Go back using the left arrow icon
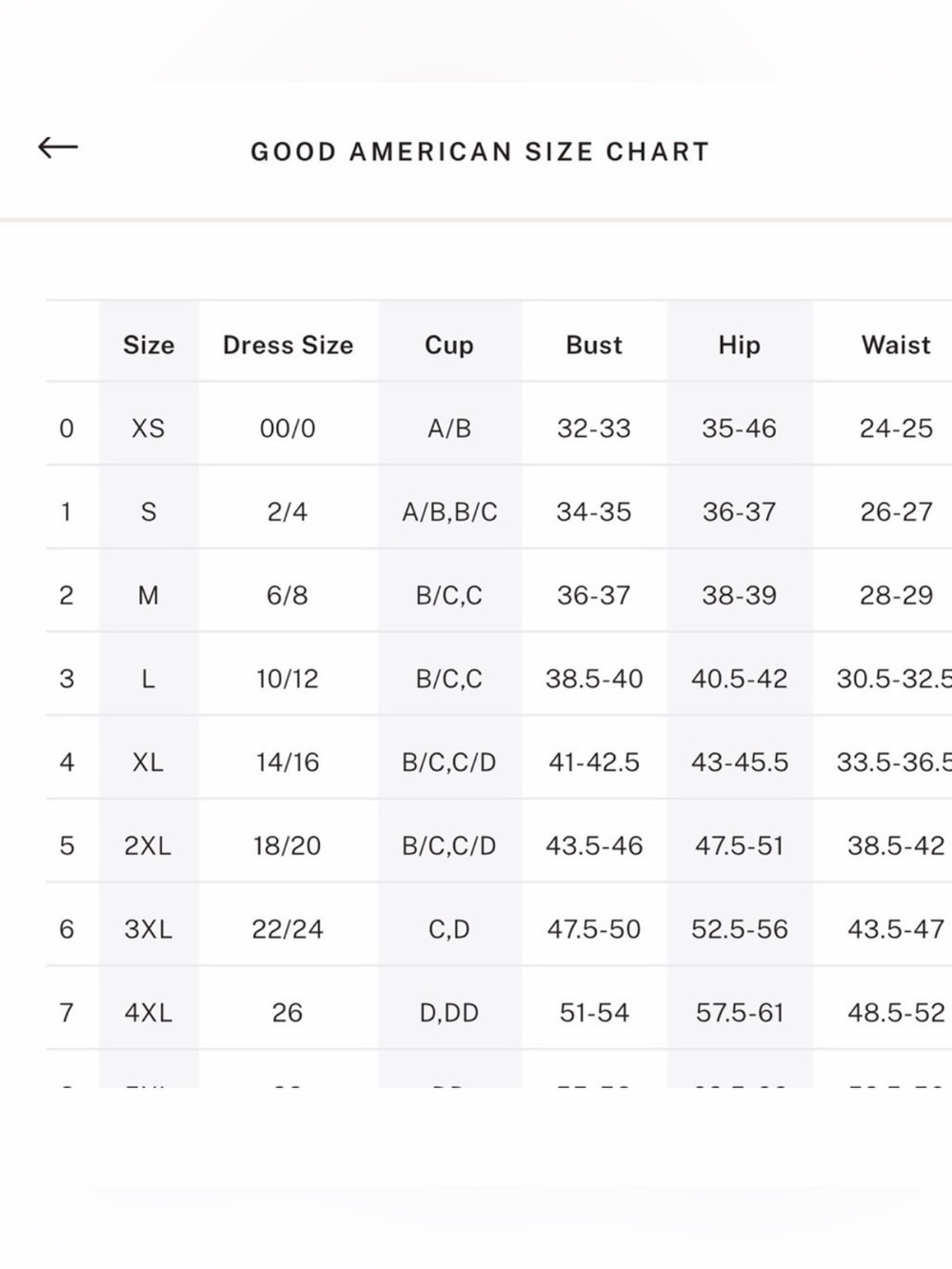 pos(58,148)
